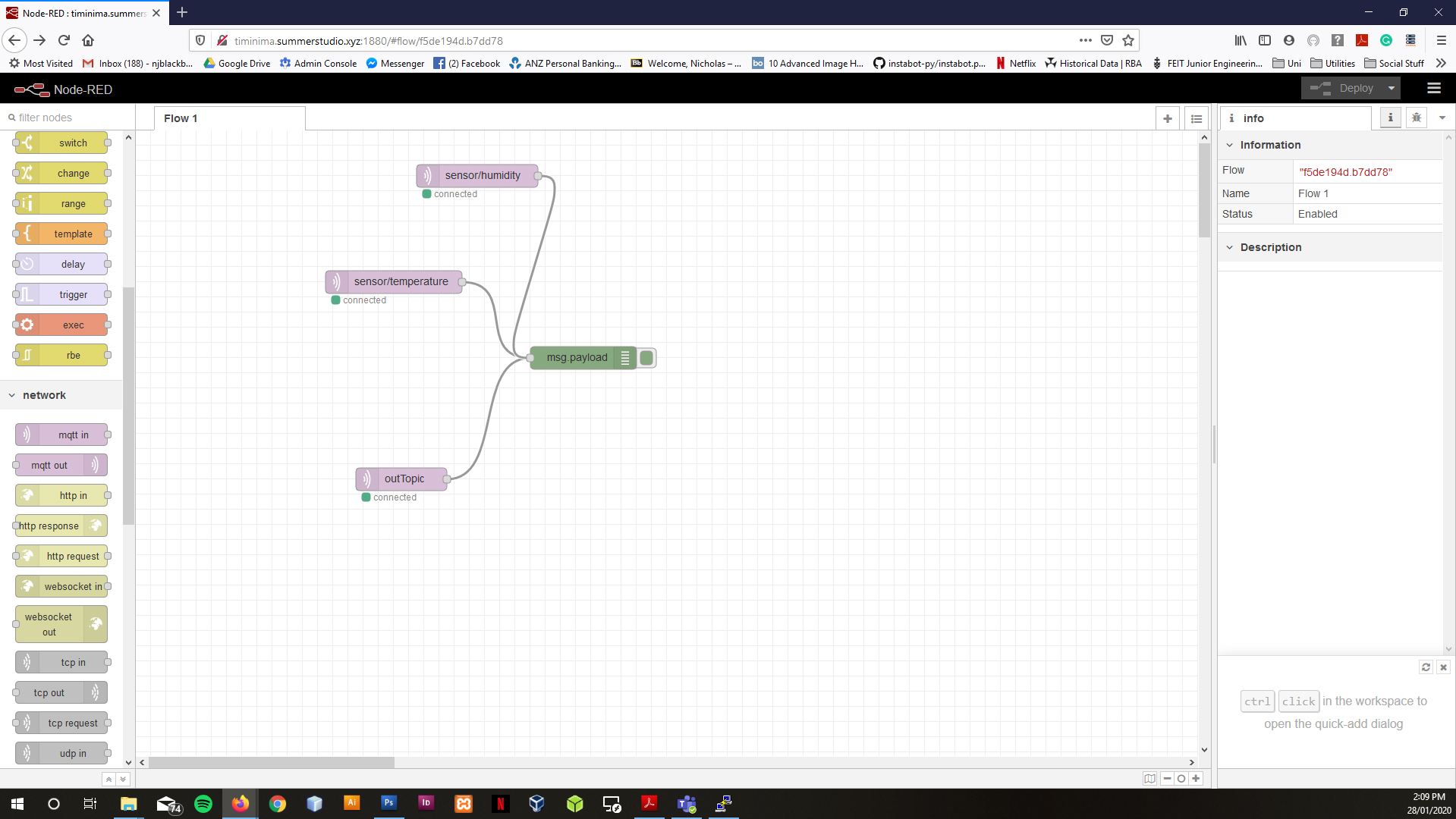Open the Deploy options dropdown arrow
1456x819 pixels.
point(1391,89)
